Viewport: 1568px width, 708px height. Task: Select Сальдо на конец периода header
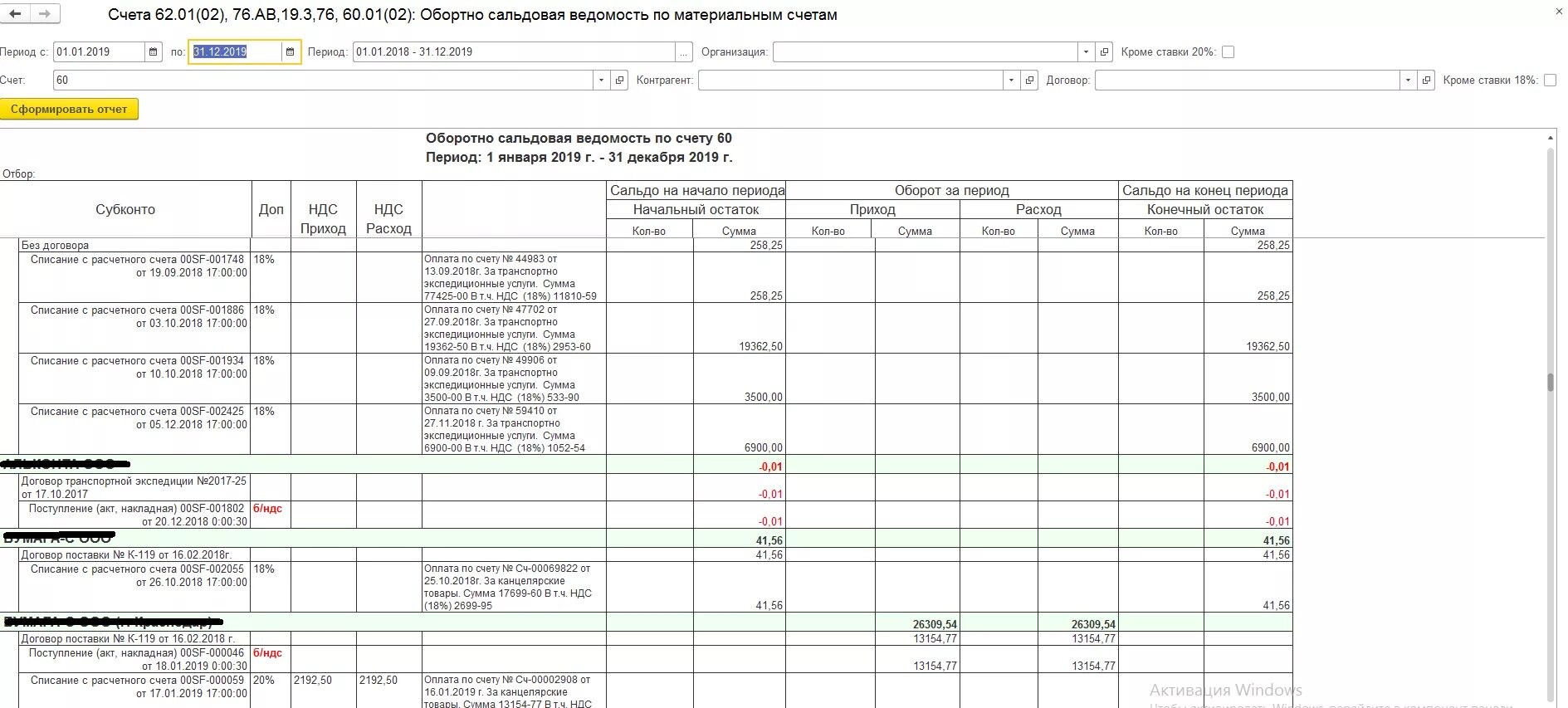click(1205, 190)
